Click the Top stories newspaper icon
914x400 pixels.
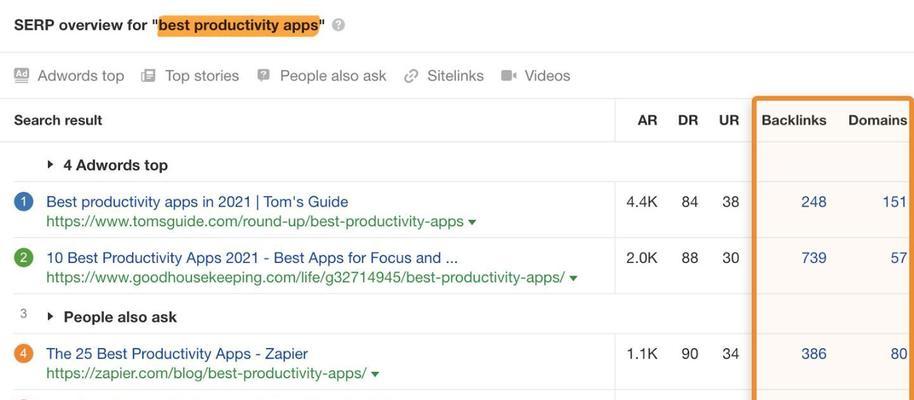point(148,76)
